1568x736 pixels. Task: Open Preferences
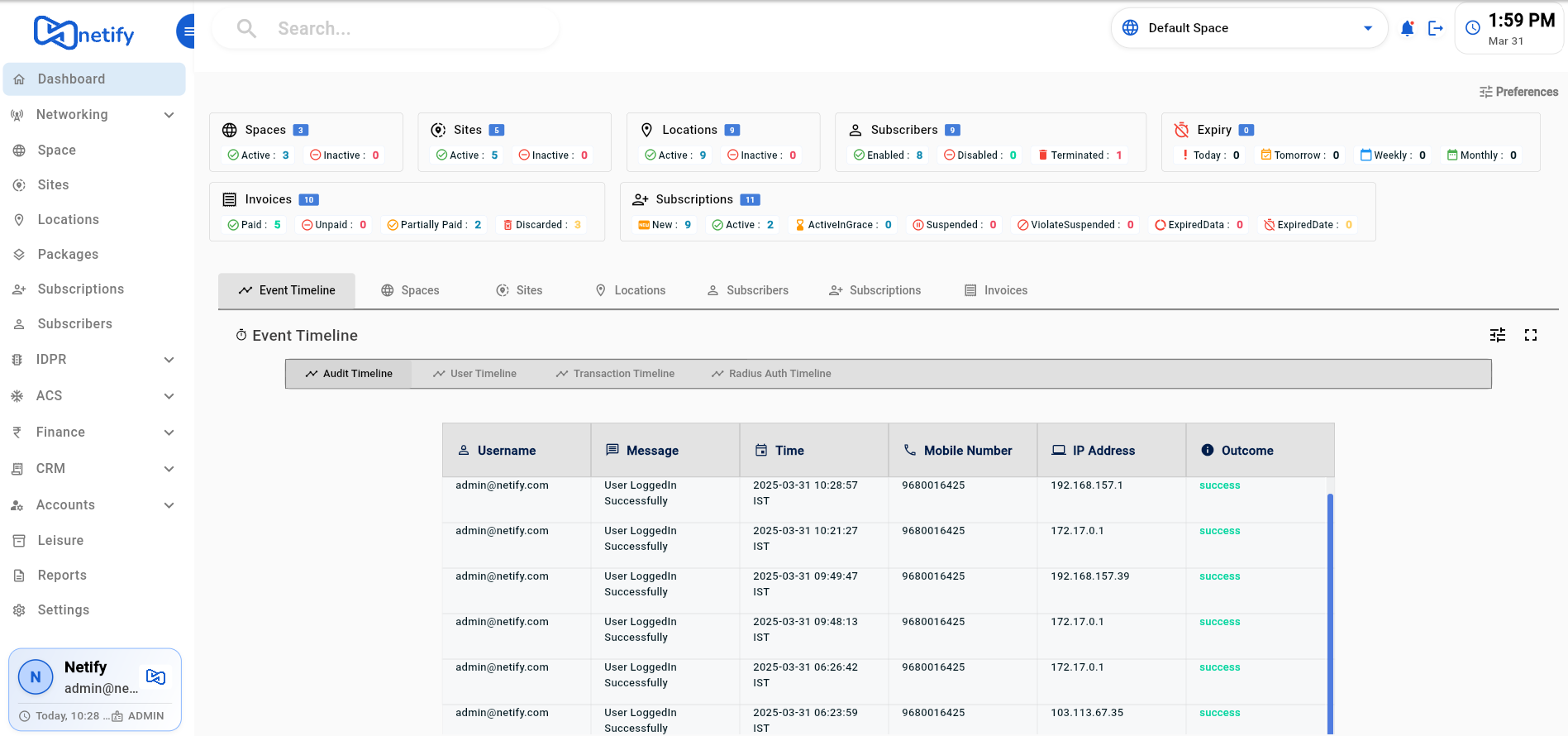click(1518, 92)
